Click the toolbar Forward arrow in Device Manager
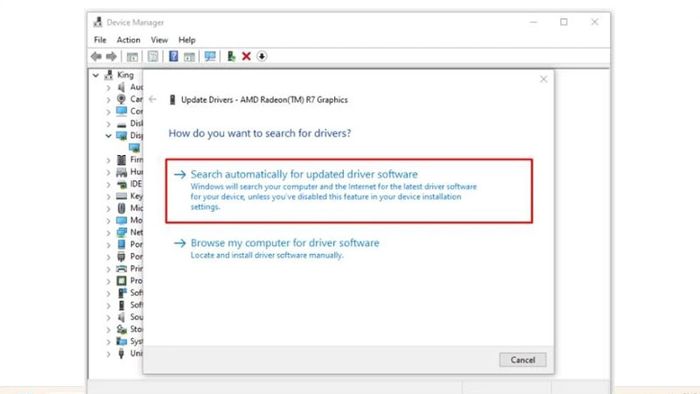 click(x=111, y=56)
